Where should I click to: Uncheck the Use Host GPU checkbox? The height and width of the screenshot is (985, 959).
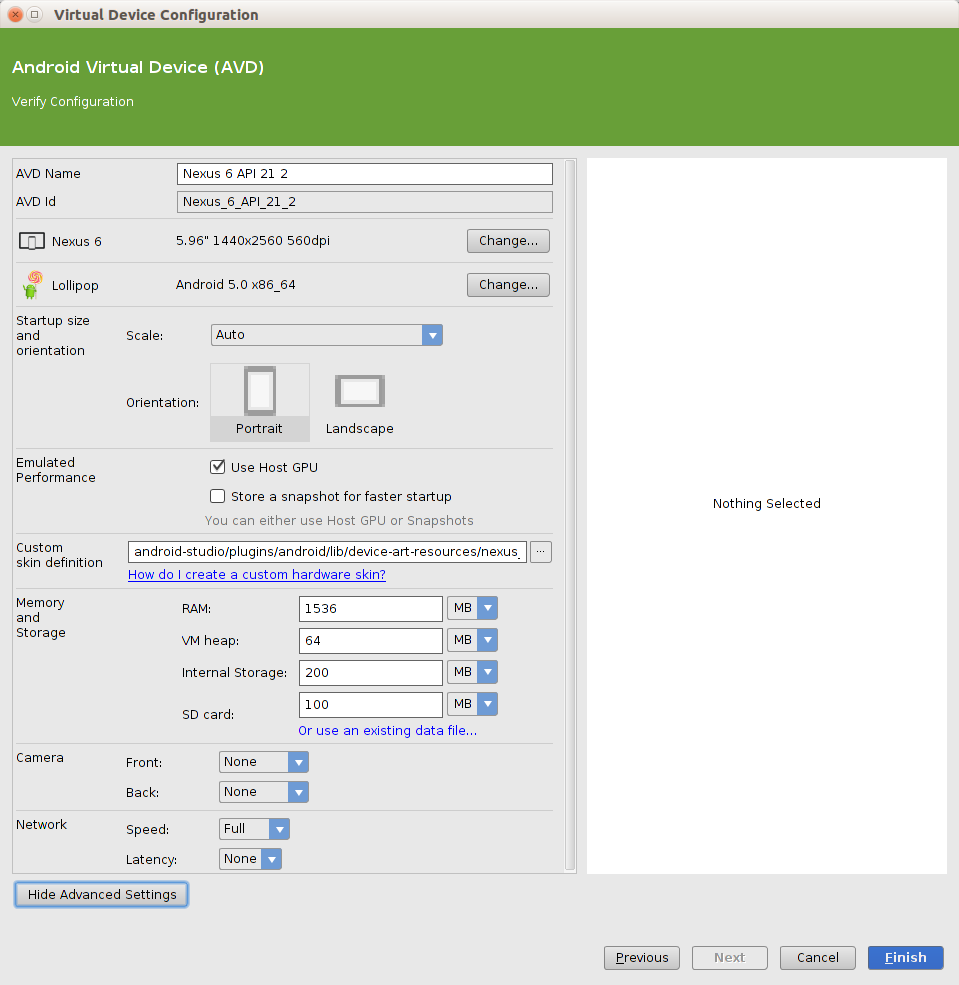click(x=217, y=467)
